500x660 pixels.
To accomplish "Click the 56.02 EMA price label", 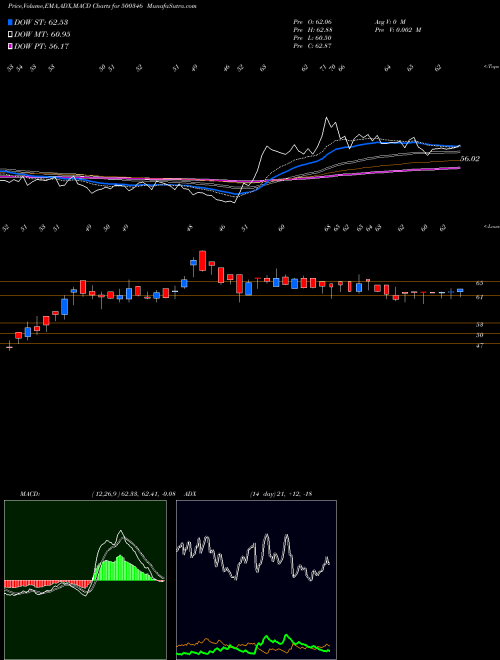I will 470,159.
